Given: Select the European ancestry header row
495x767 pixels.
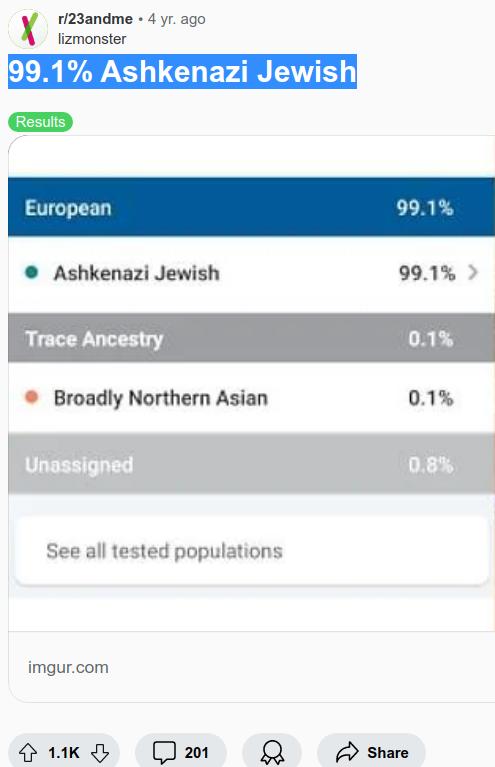Looking at the screenshot, I should [x=251, y=207].
